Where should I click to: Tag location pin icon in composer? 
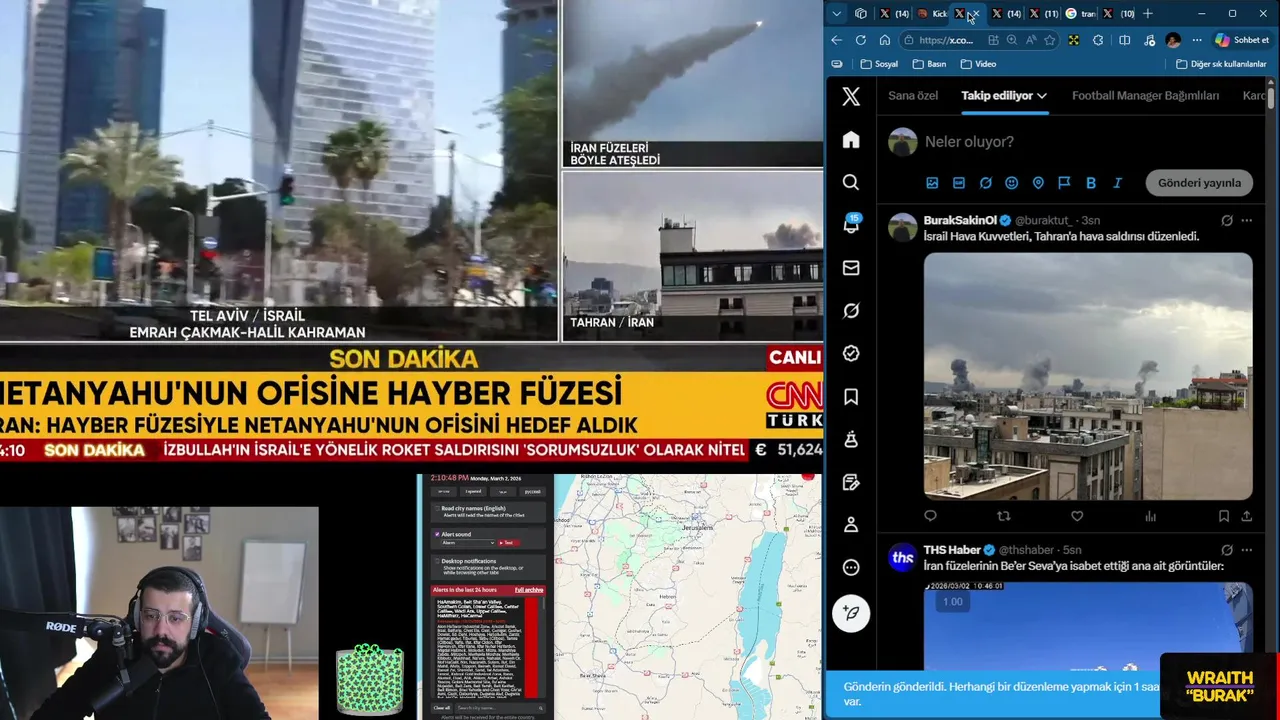point(1038,183)
